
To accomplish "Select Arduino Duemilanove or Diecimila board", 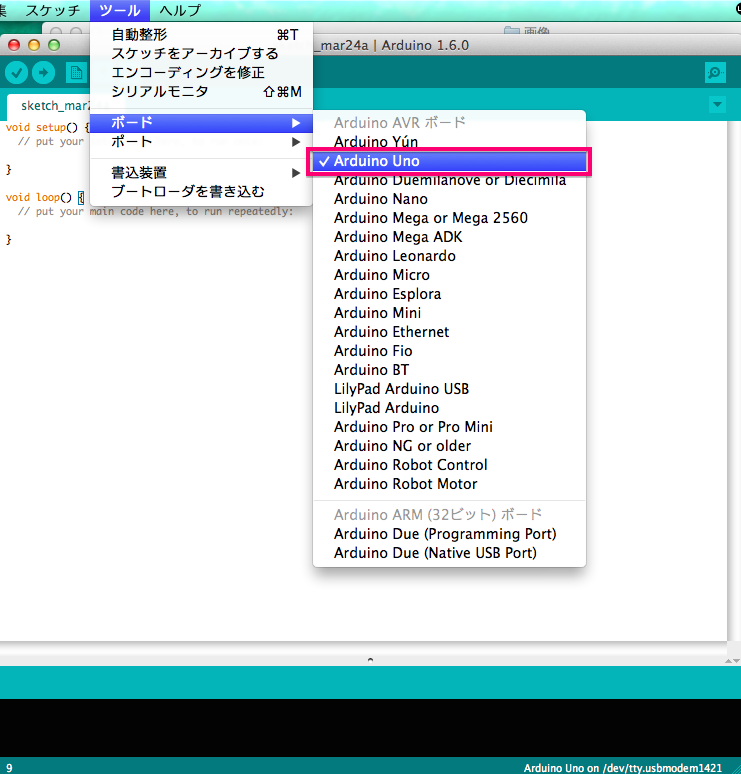I will pos(449,180).
